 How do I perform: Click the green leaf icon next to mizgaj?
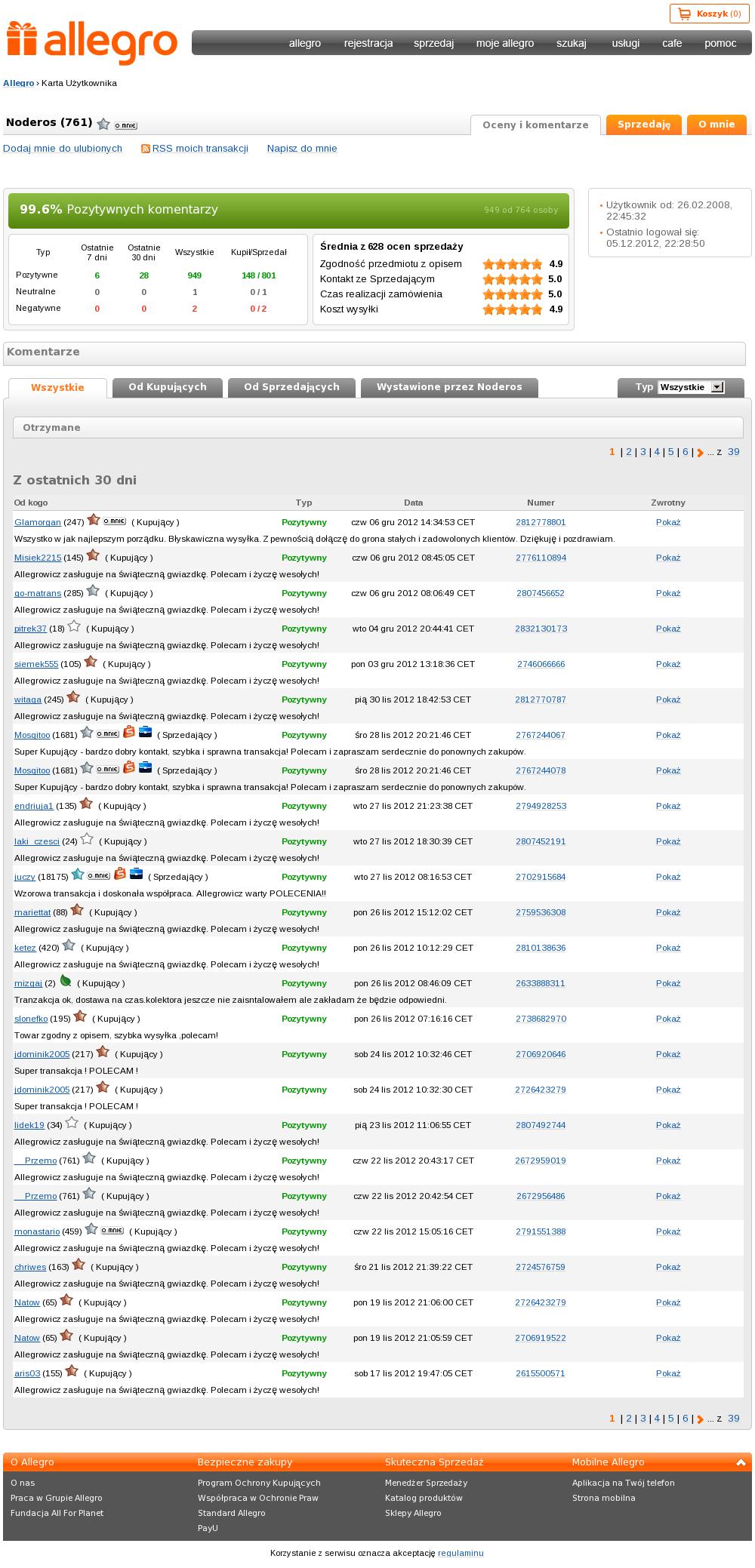66,981
